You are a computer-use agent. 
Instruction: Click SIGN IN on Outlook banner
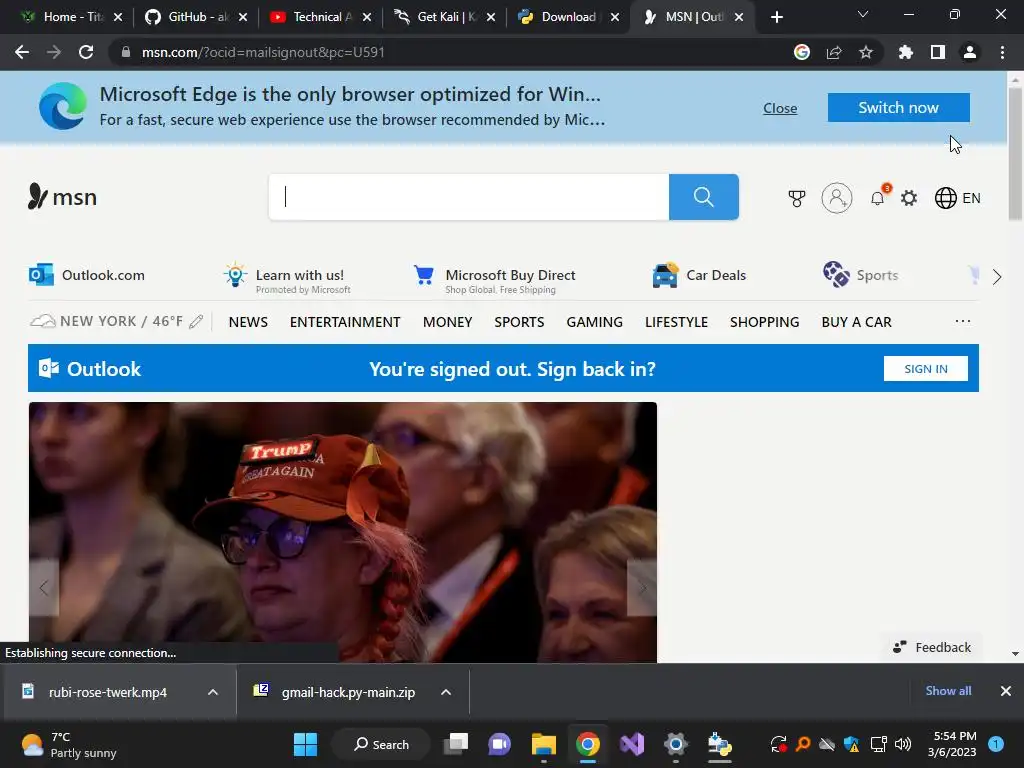(x=925, y=369)
